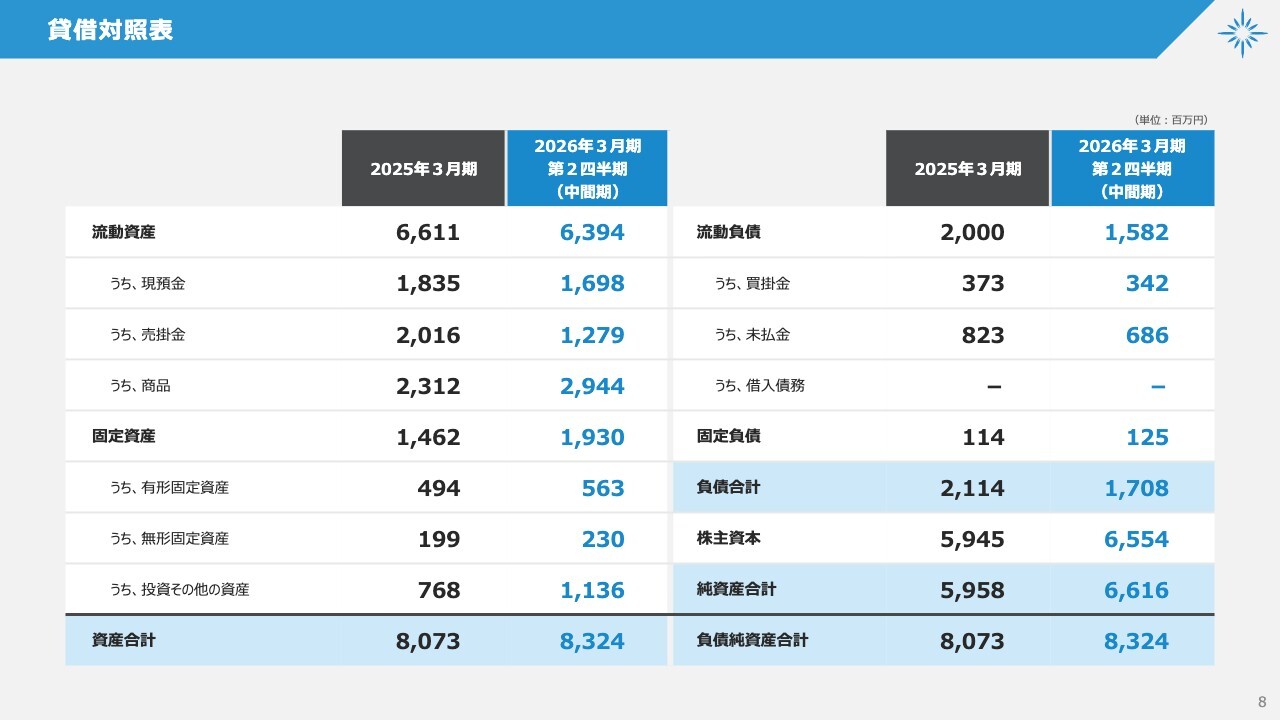Screen dimensions: 1280x720
Task: Select the 無形固定資産 row label
Action: [169, 539]
